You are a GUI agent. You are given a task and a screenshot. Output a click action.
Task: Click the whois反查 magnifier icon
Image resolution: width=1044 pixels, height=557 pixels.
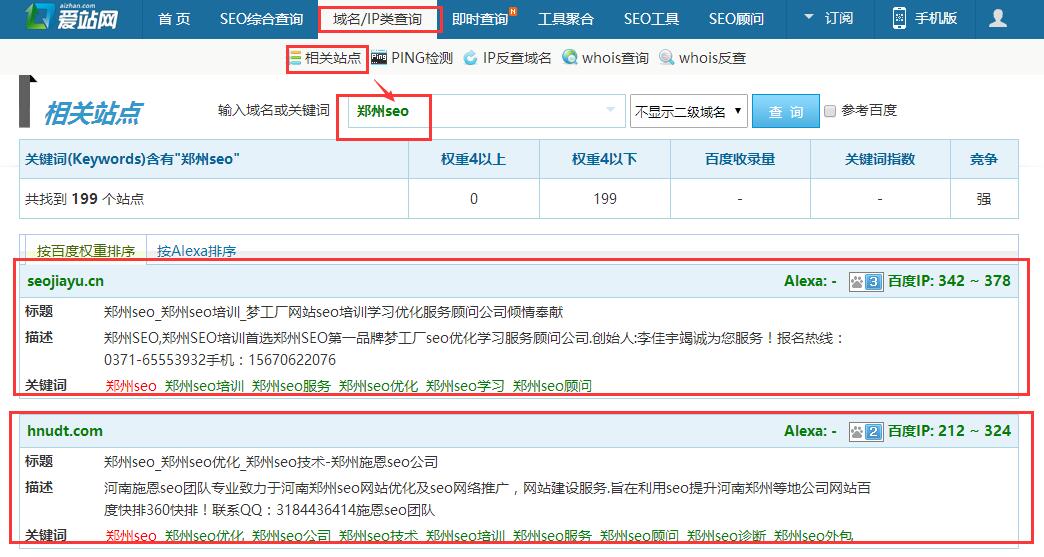pyautogui.click(x=666, y=58)
